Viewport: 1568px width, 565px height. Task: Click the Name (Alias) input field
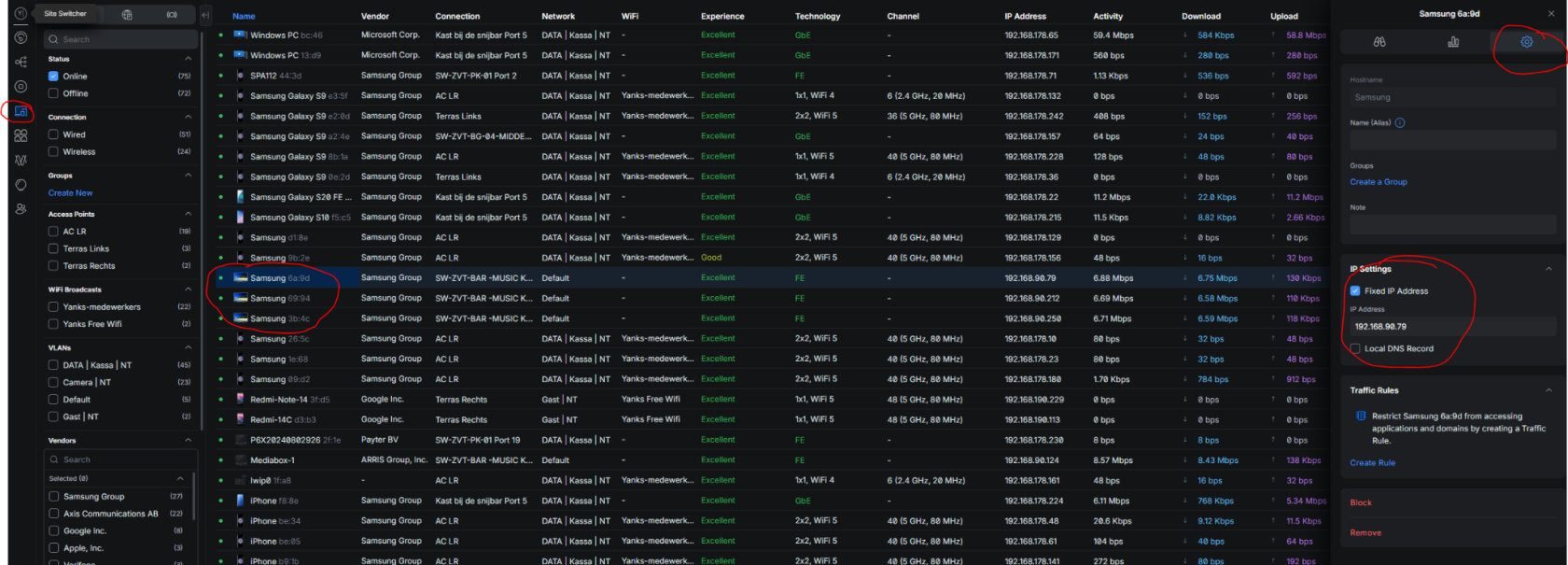pyautogui.click(x=1452, y=140)
